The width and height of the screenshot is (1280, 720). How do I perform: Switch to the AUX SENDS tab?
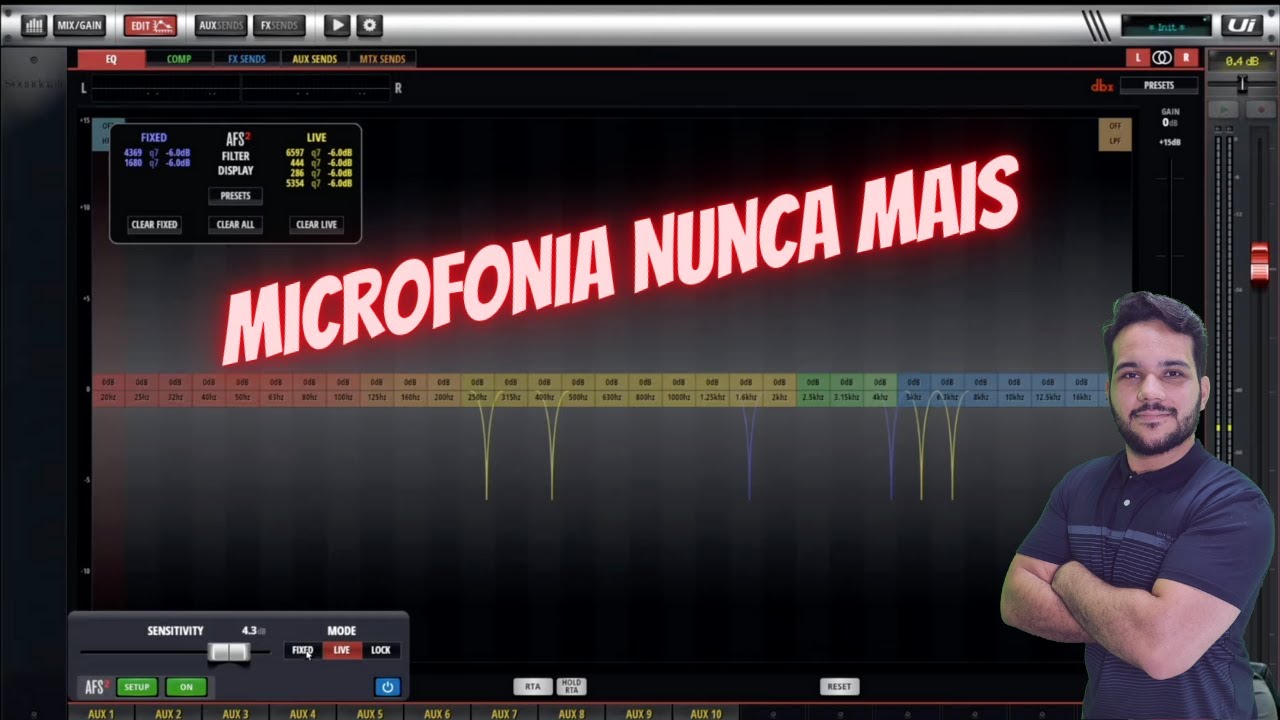tap(314, 59)
